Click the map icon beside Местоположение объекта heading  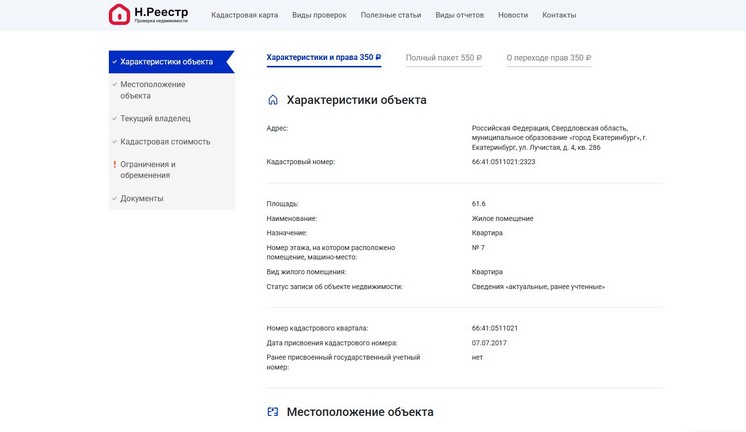coord(272,412)
